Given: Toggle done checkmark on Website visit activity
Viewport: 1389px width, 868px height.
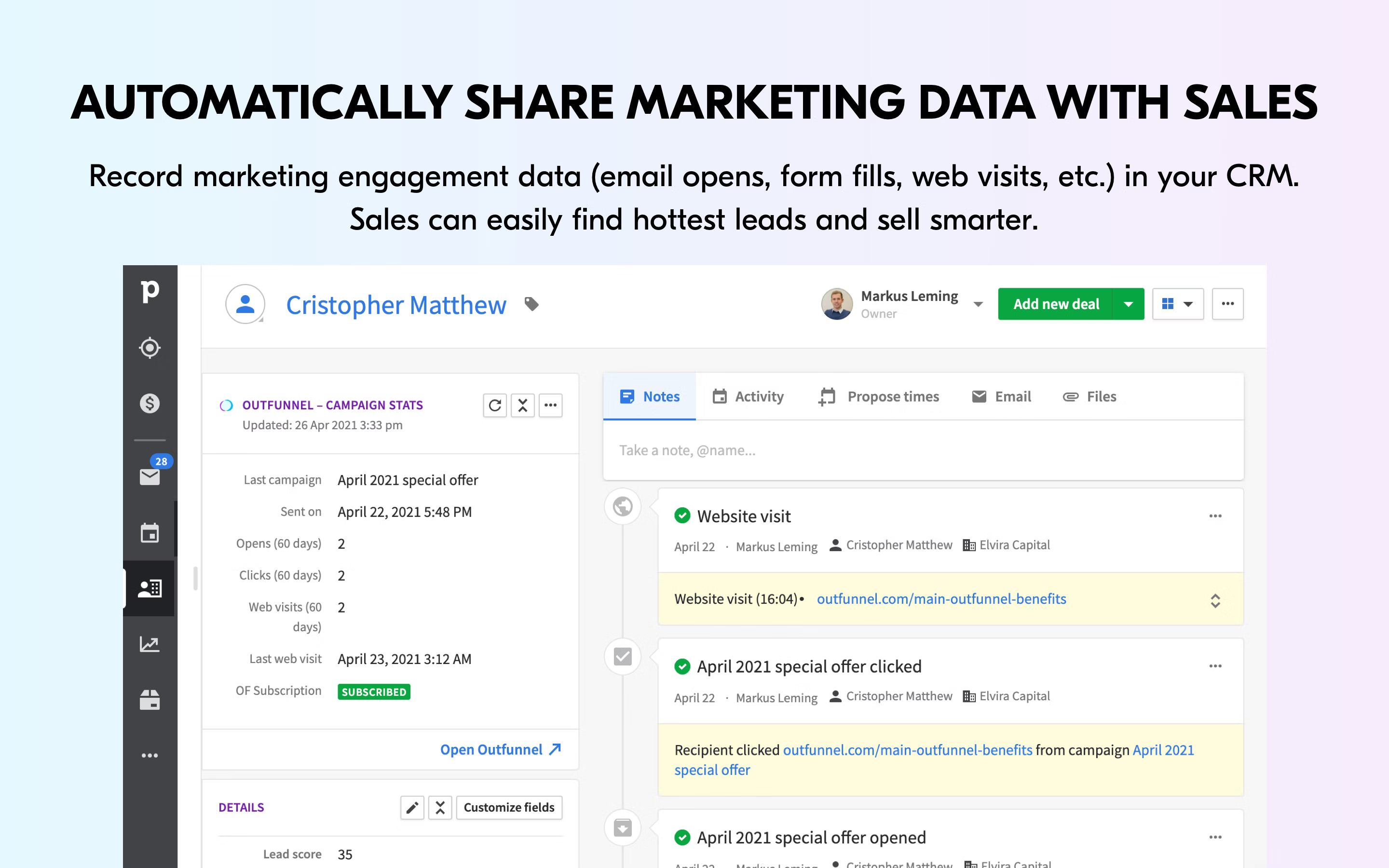Looking at the screenshot, I should (x=682, y=515).
